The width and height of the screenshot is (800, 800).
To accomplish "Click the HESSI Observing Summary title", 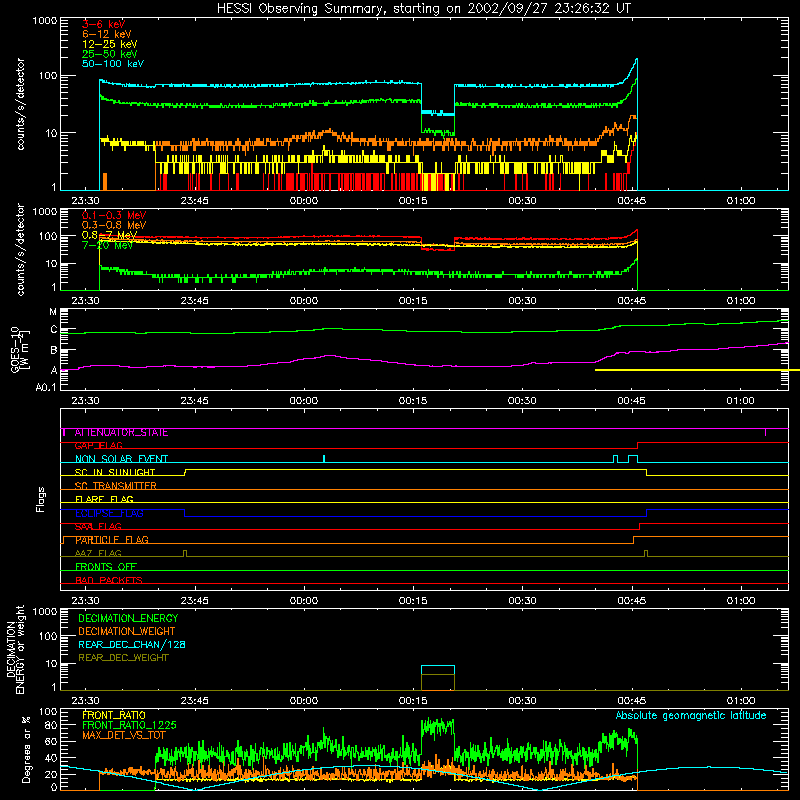I will (x=424, y=9).
